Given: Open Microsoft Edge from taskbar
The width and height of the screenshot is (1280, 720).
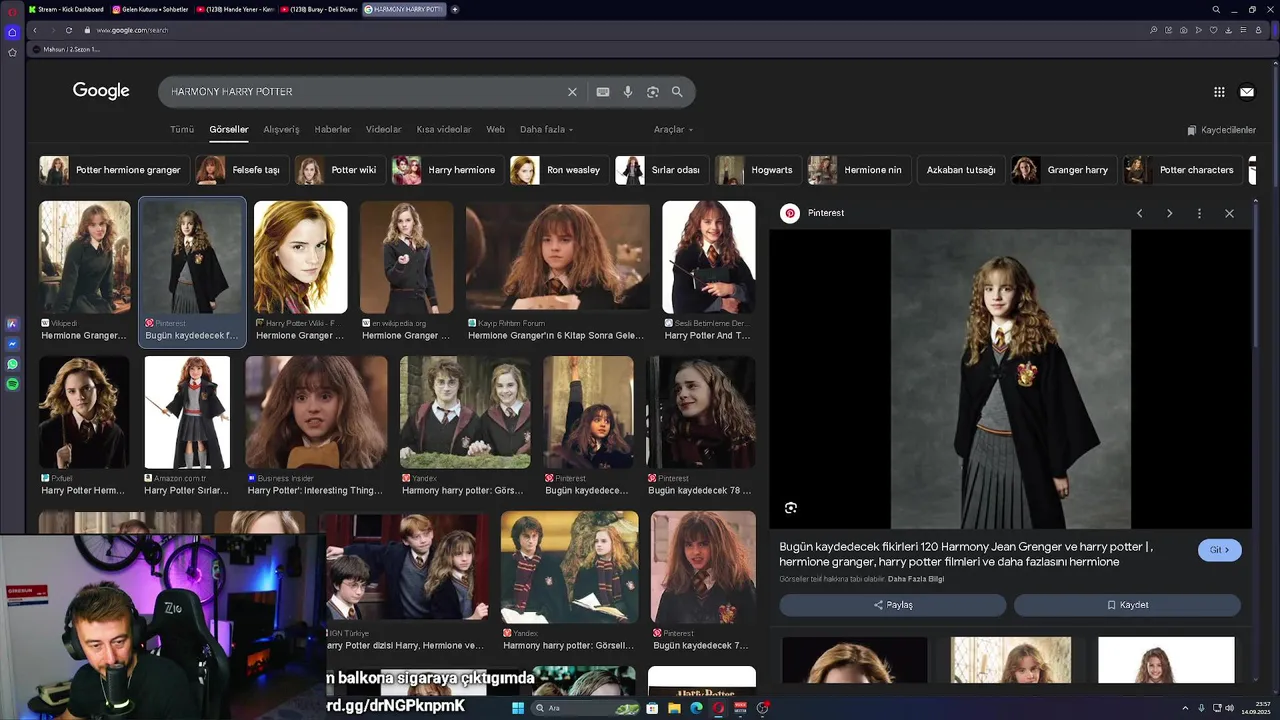Looking at the screenshot, I should (x=696, y=708).
